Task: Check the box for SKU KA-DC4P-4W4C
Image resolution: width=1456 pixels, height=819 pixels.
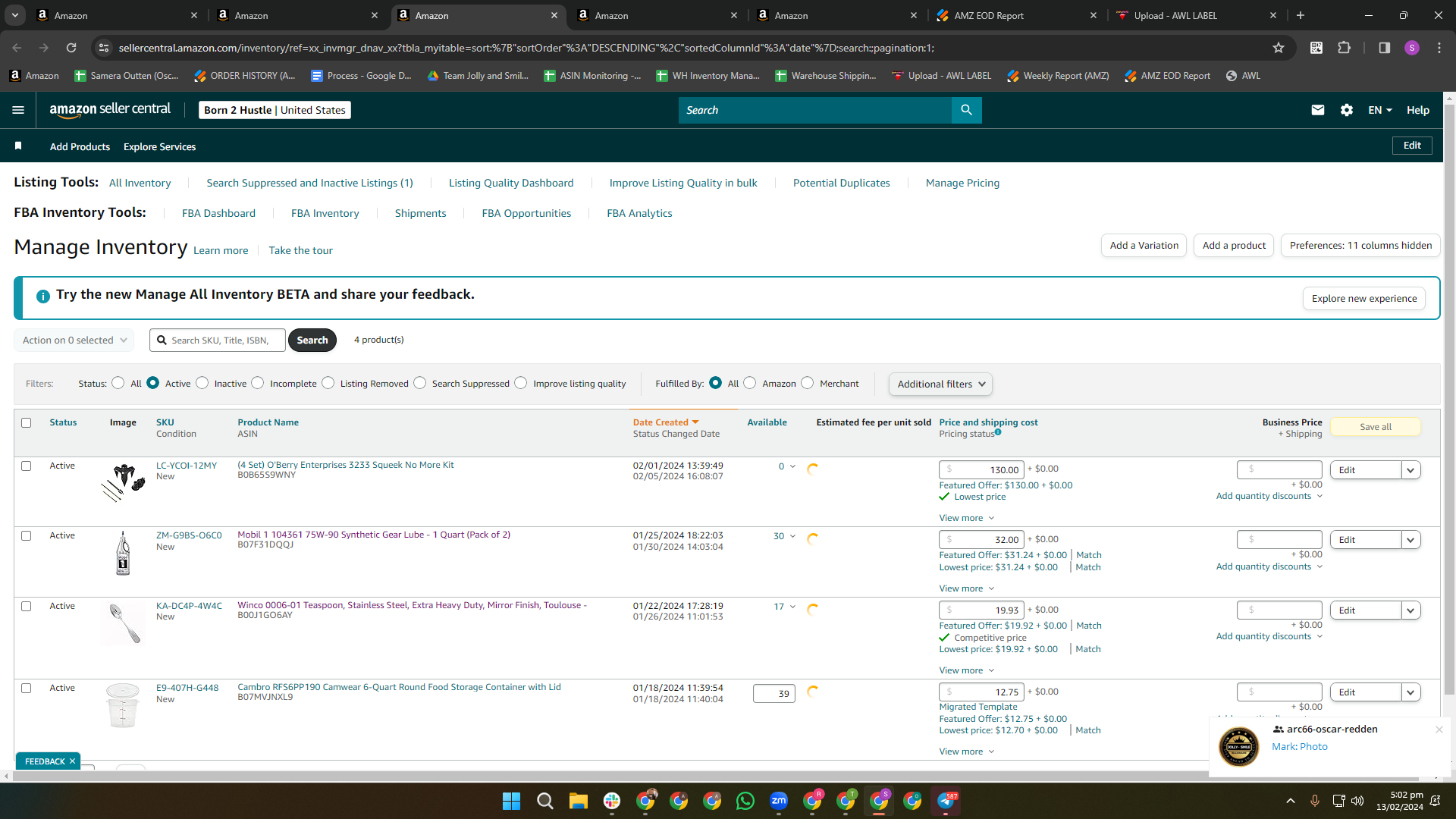Action: (27, 607)
